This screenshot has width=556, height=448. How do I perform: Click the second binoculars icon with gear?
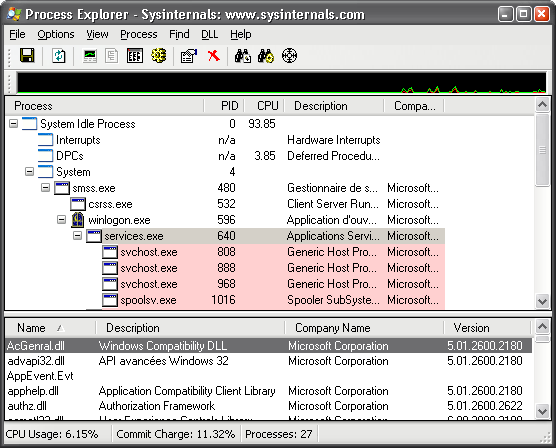pos(266,56)
